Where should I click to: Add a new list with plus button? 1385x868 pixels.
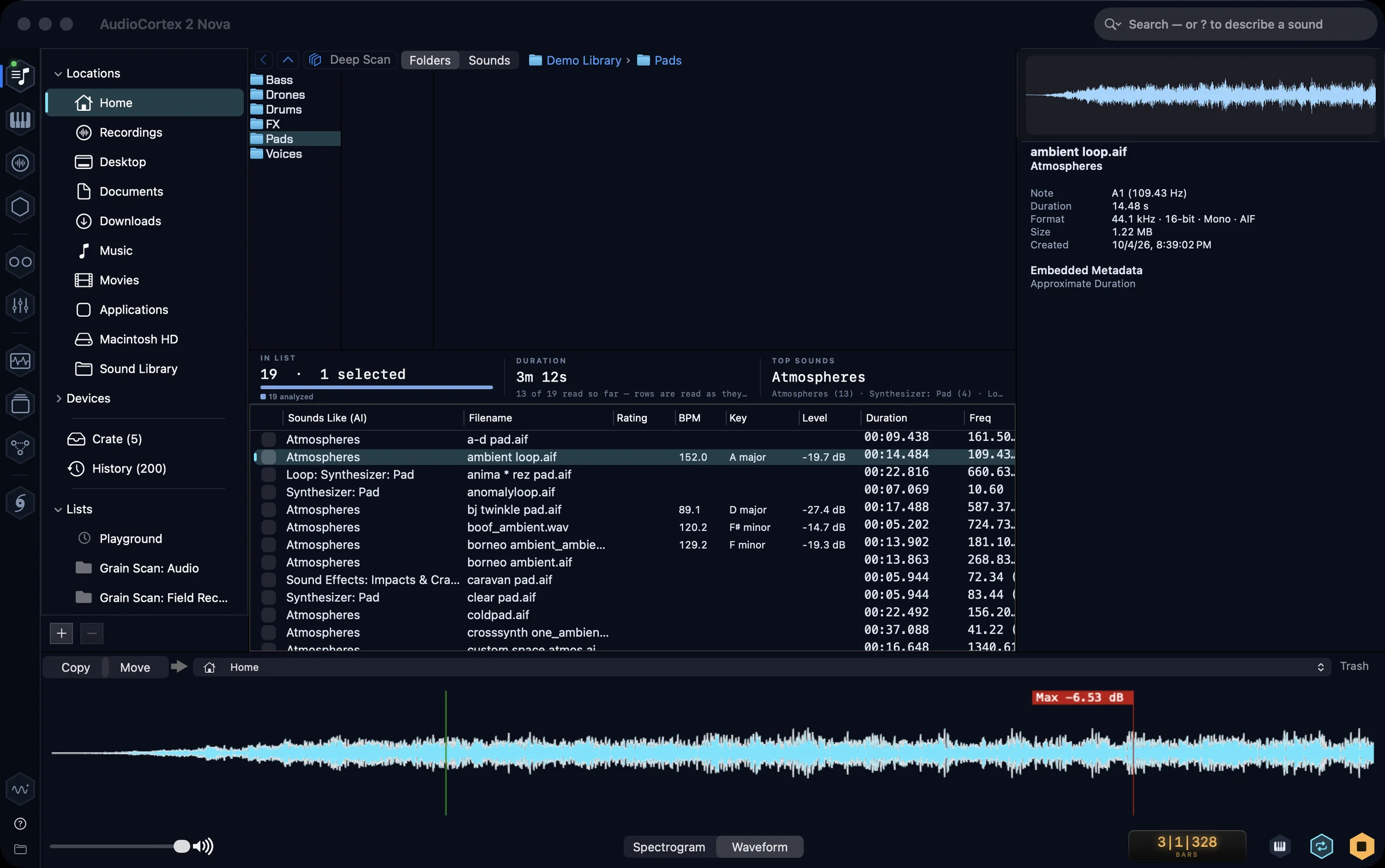[x=61, y=633]
